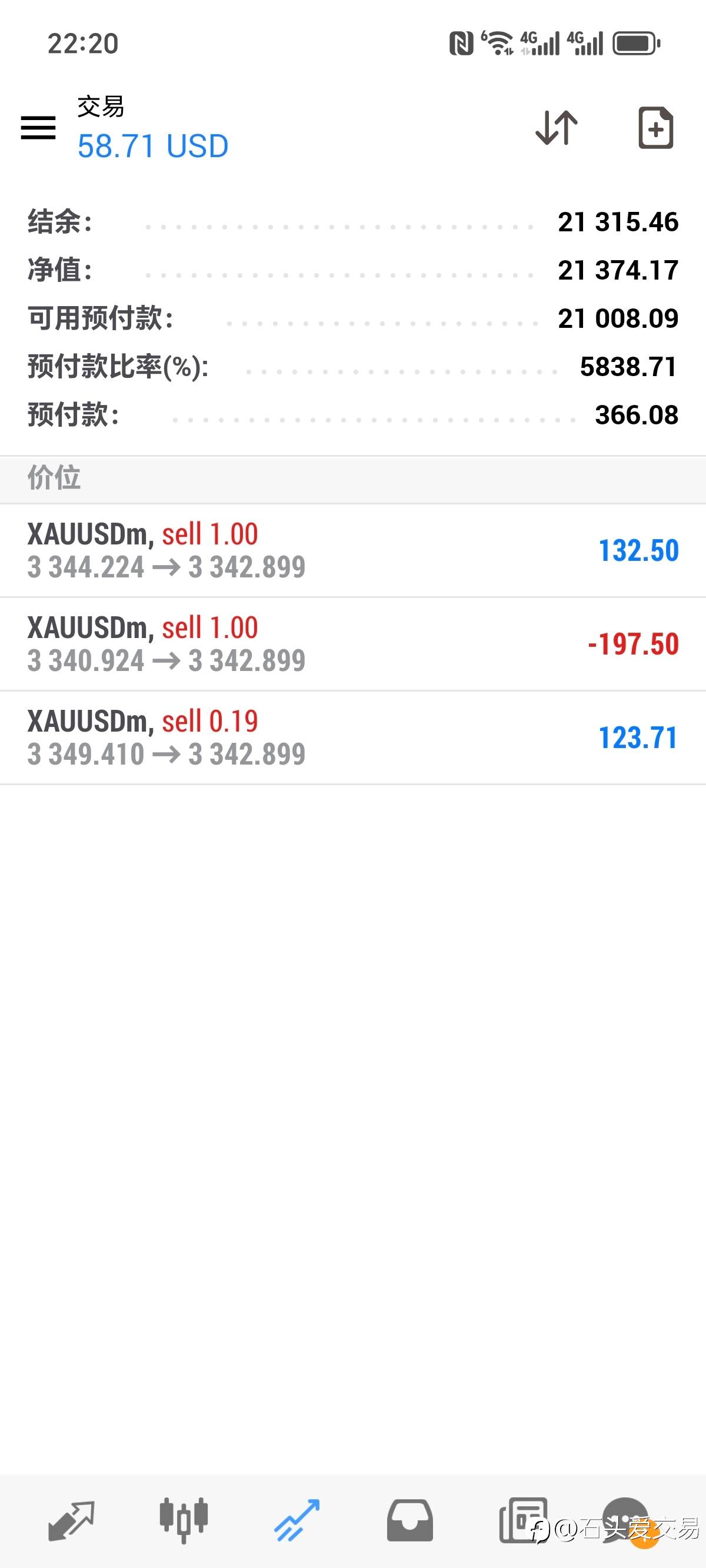The height and width of the screenshot is (1568, 706).
Task: Select the Trade tab icon
Action: (x=297, y=1520)
